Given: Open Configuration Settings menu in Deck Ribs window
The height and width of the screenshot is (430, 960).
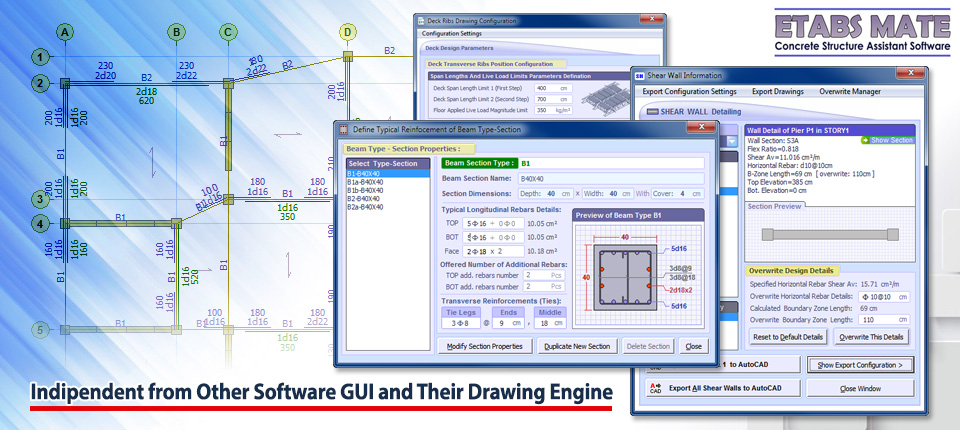Looking at the screenshot, I should coord(452,34).
